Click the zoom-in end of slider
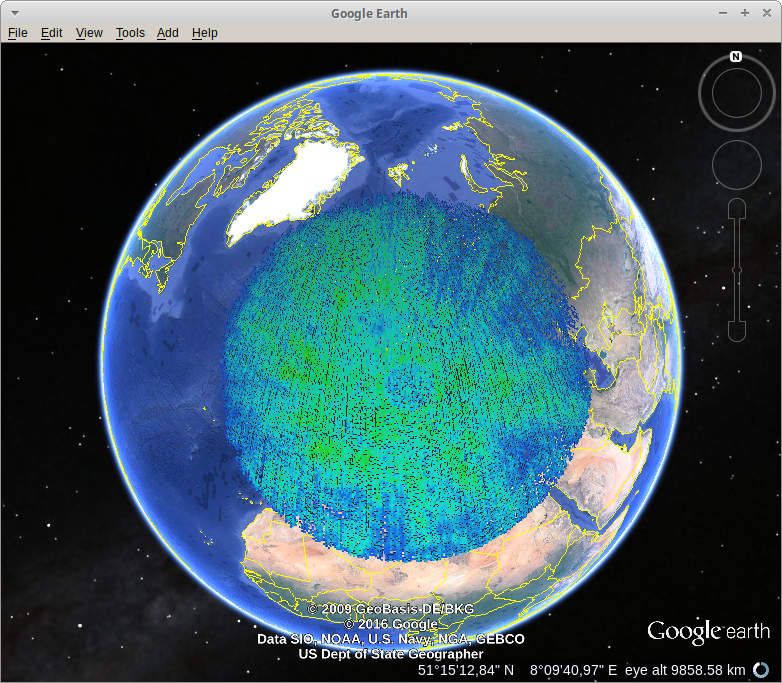The image size is (782, 683). (737, 209)
